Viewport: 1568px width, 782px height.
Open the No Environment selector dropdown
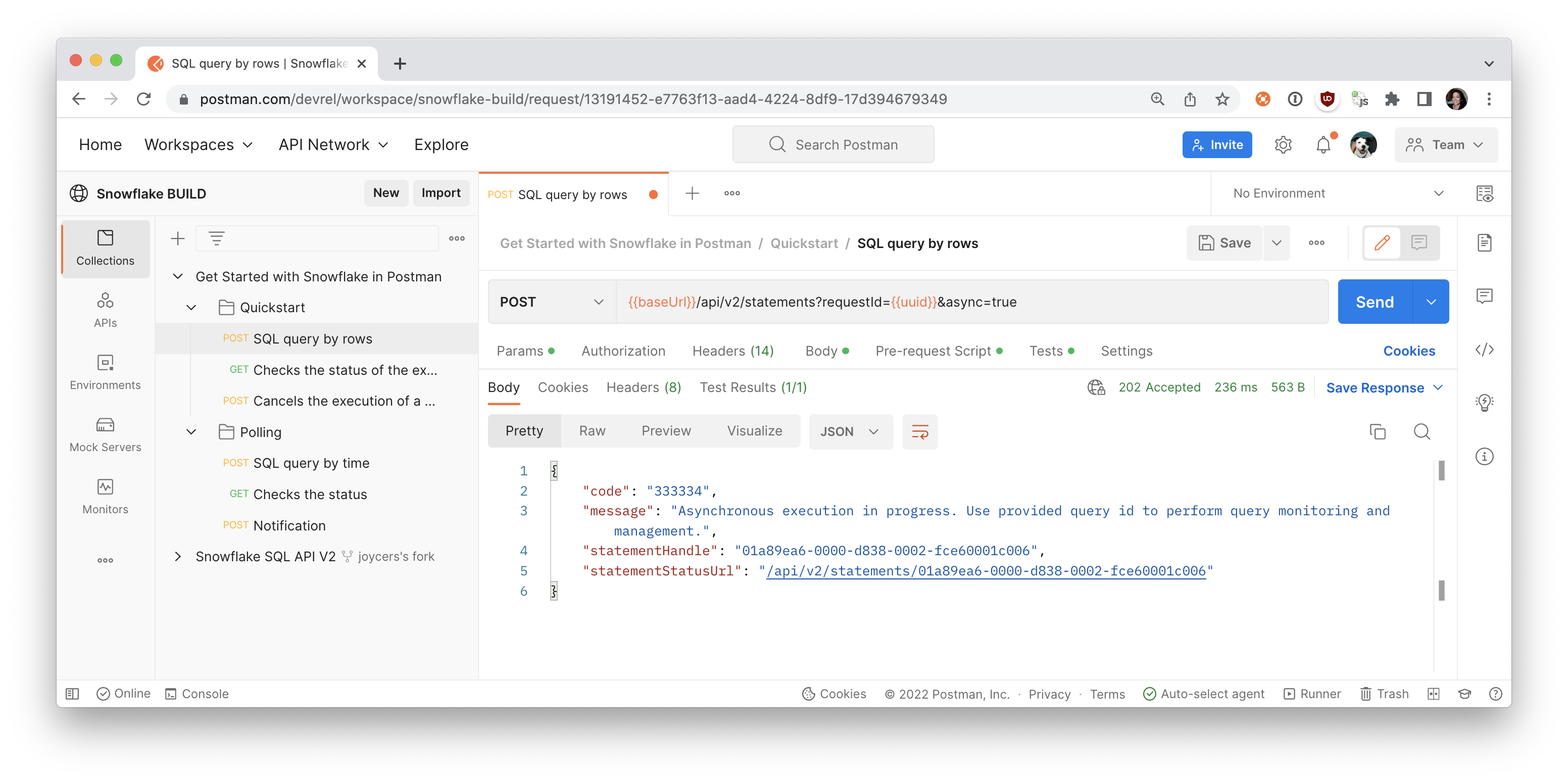(x=1337, y=193)
